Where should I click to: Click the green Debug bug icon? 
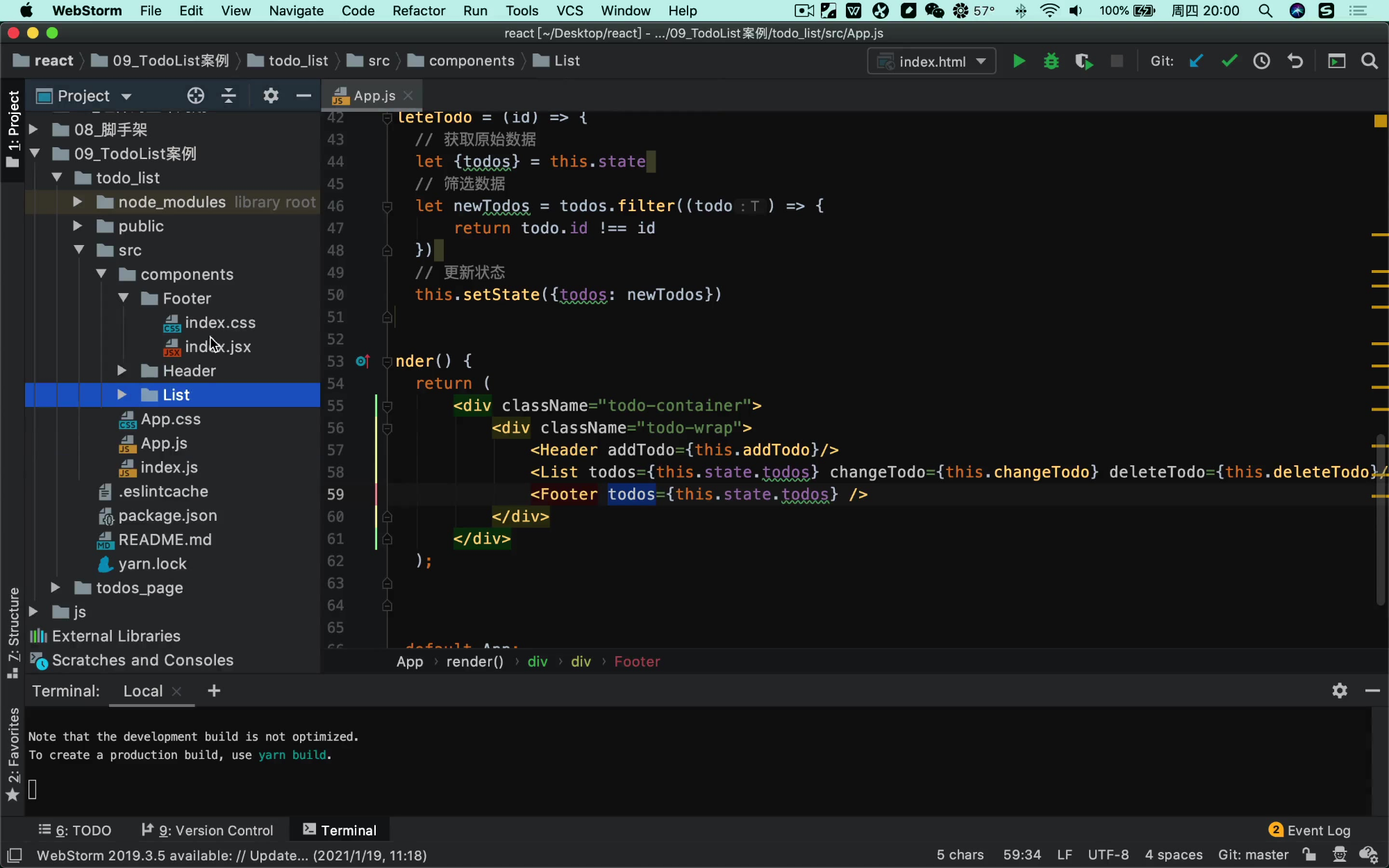[x=1051, y=61]
